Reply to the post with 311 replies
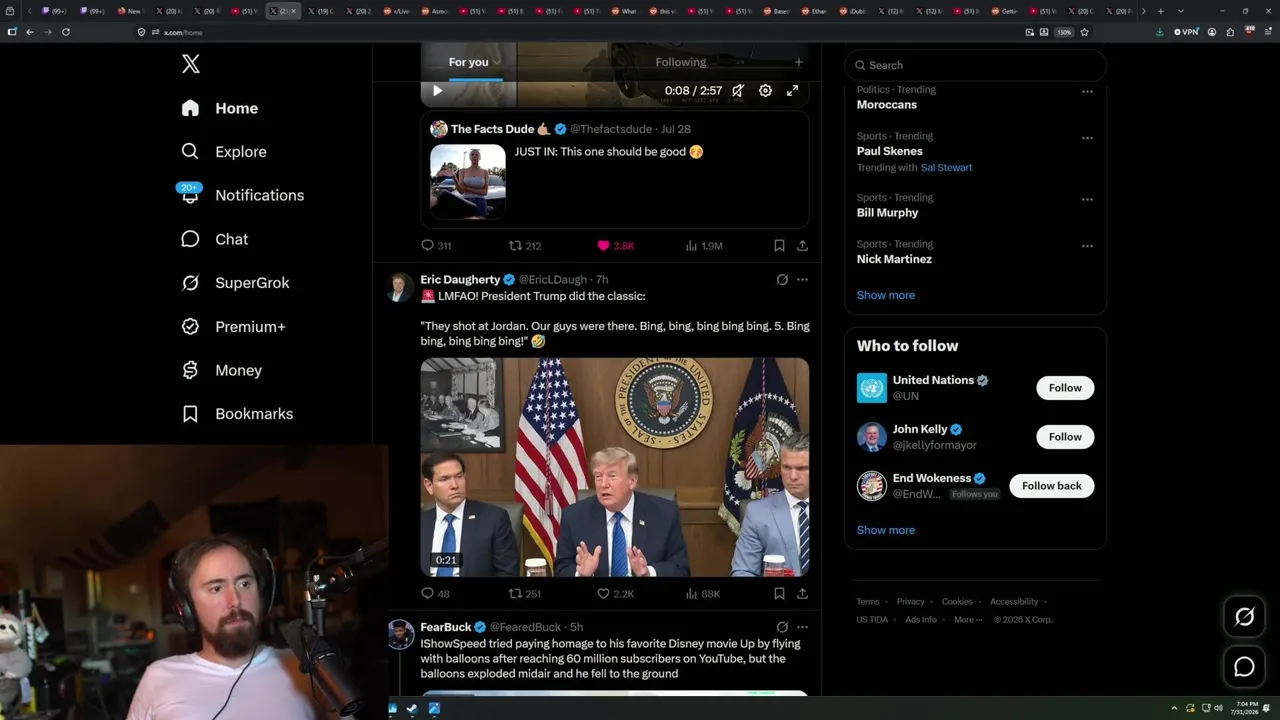The image size is (1280, 720). point(436,245)
